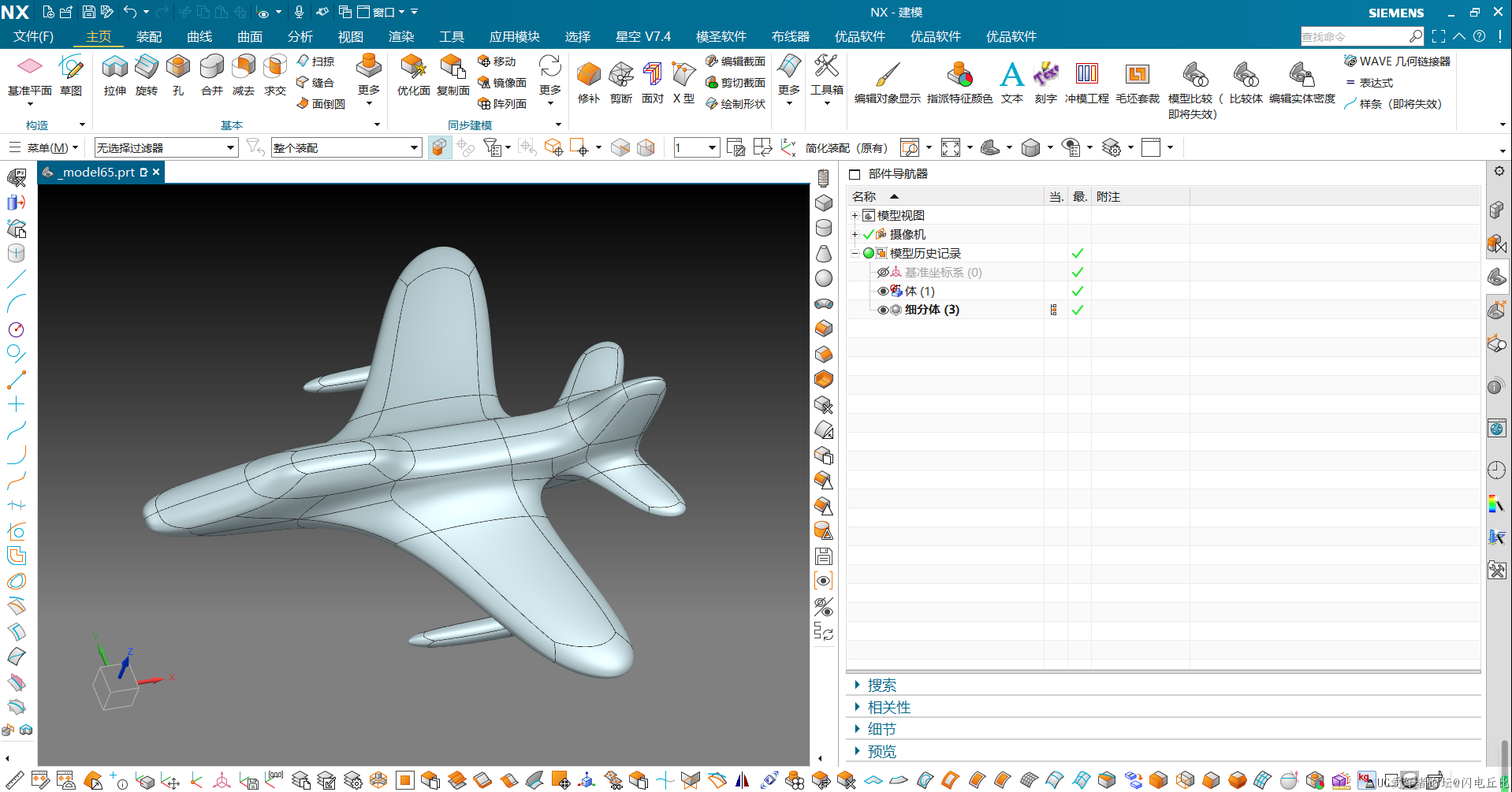Click the undo arrow in title bar
The height and width of the screenshot is (792, 1512).
(x=130, y=12)
